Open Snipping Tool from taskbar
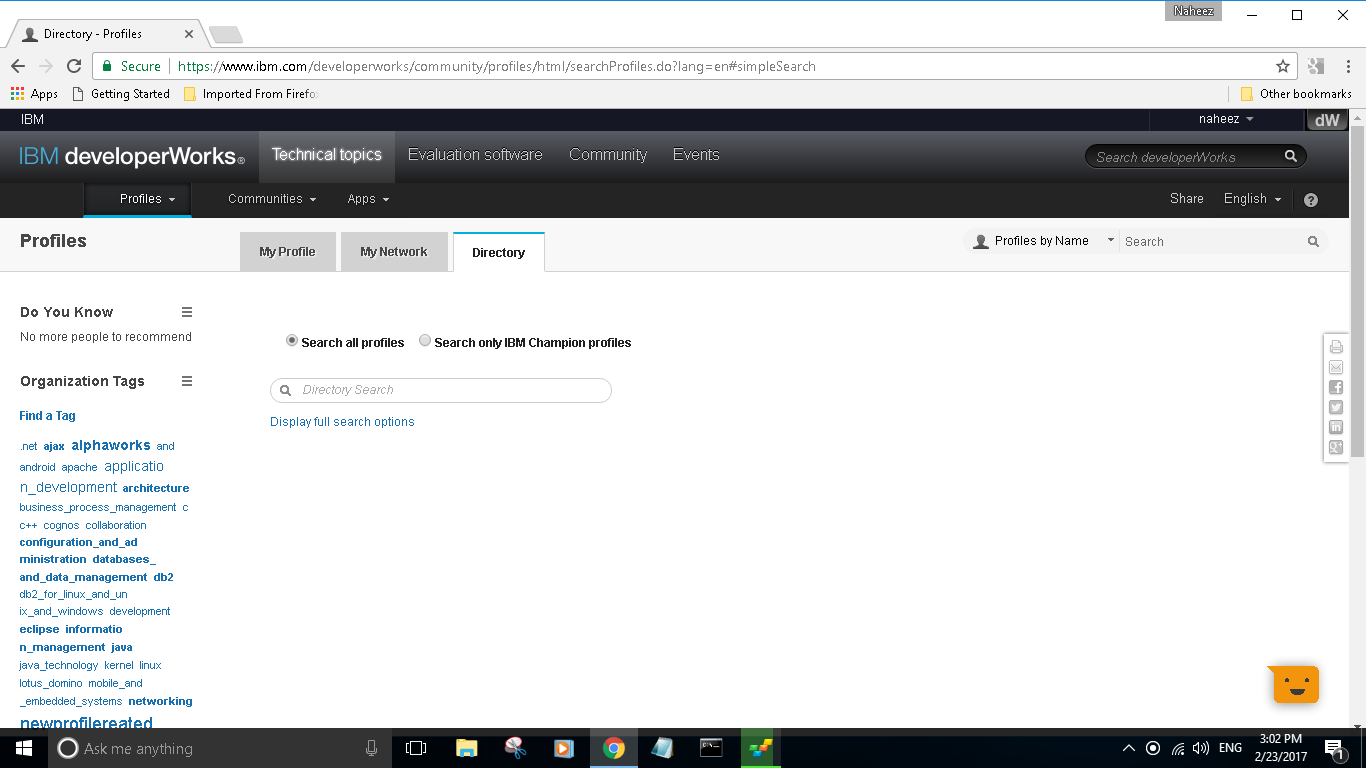 [515, 748]
